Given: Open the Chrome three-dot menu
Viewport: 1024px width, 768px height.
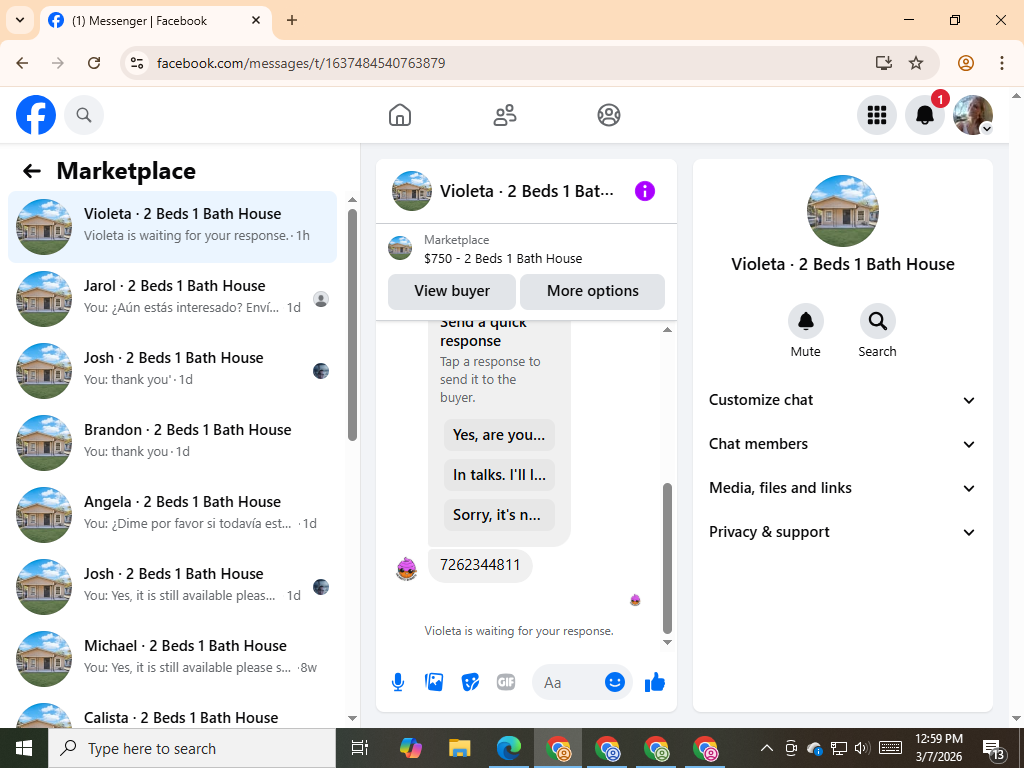Looking at the screenshot, I should pos(1002,63).
